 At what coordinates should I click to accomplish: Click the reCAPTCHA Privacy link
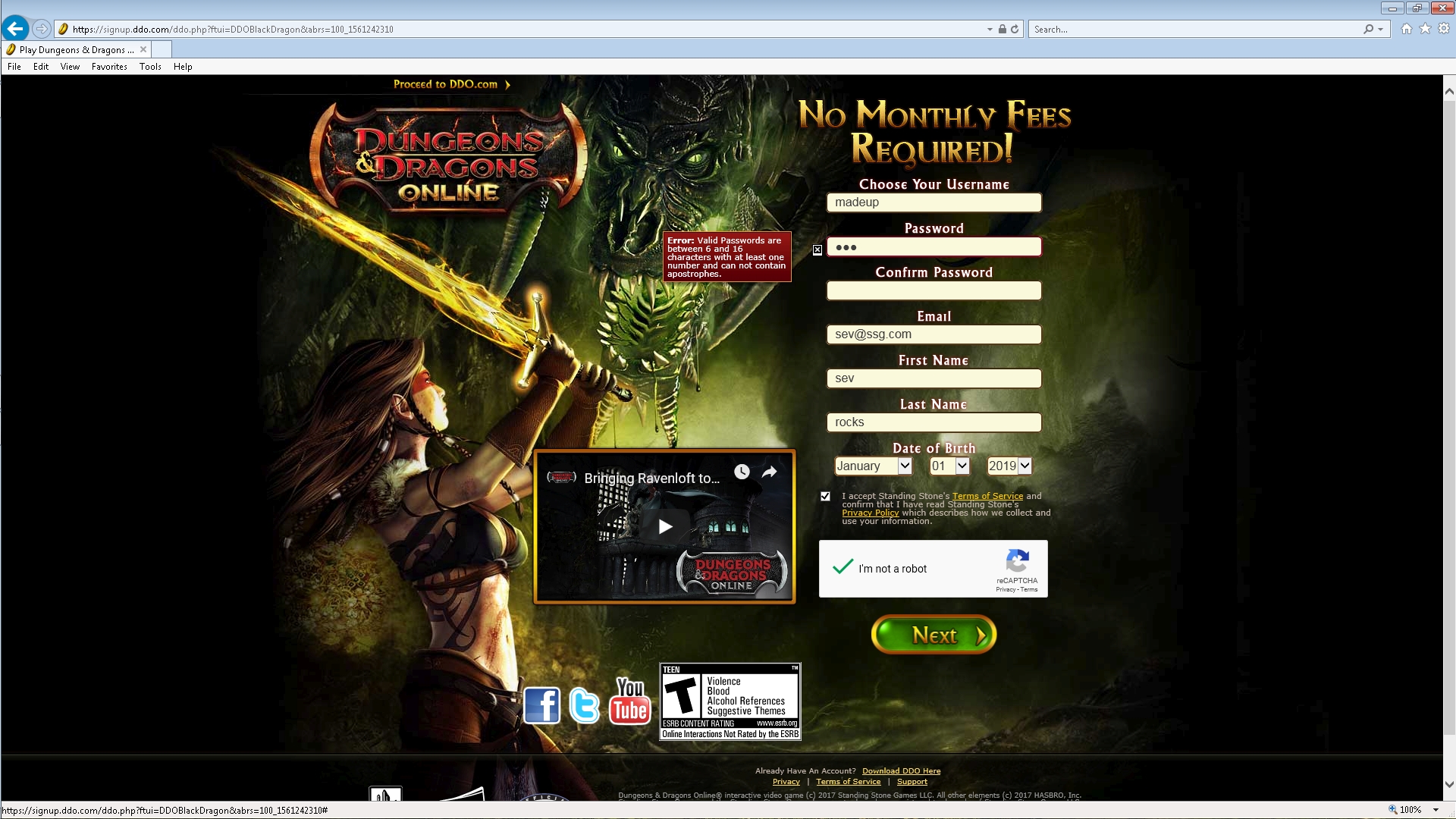(x=1006, y=589)
